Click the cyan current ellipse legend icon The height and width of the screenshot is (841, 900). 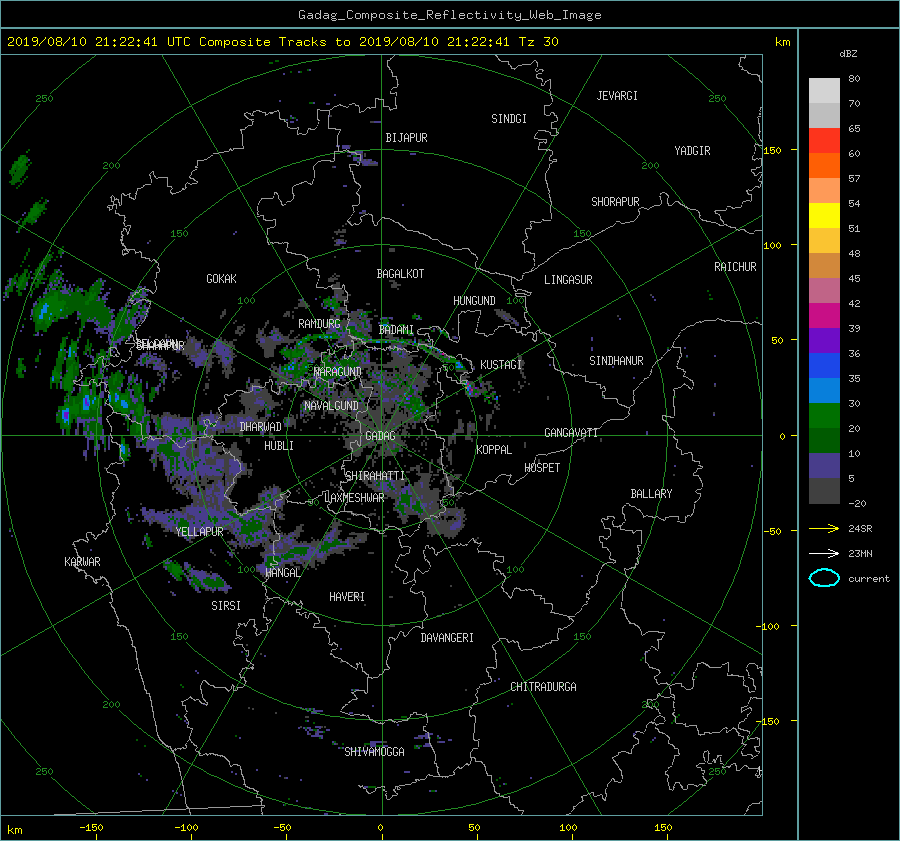[824, 578]
